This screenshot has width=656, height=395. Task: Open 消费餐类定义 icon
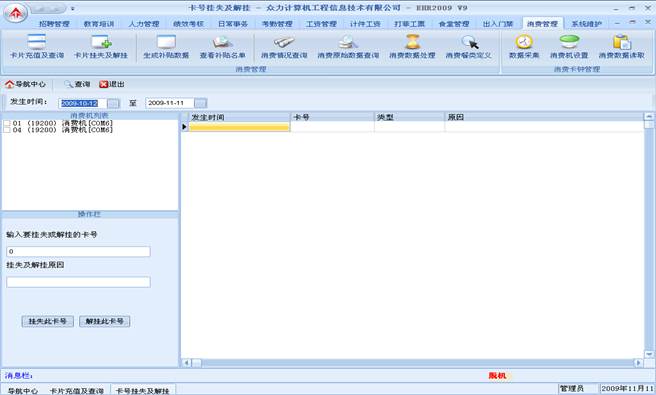[x=468, y=46]
